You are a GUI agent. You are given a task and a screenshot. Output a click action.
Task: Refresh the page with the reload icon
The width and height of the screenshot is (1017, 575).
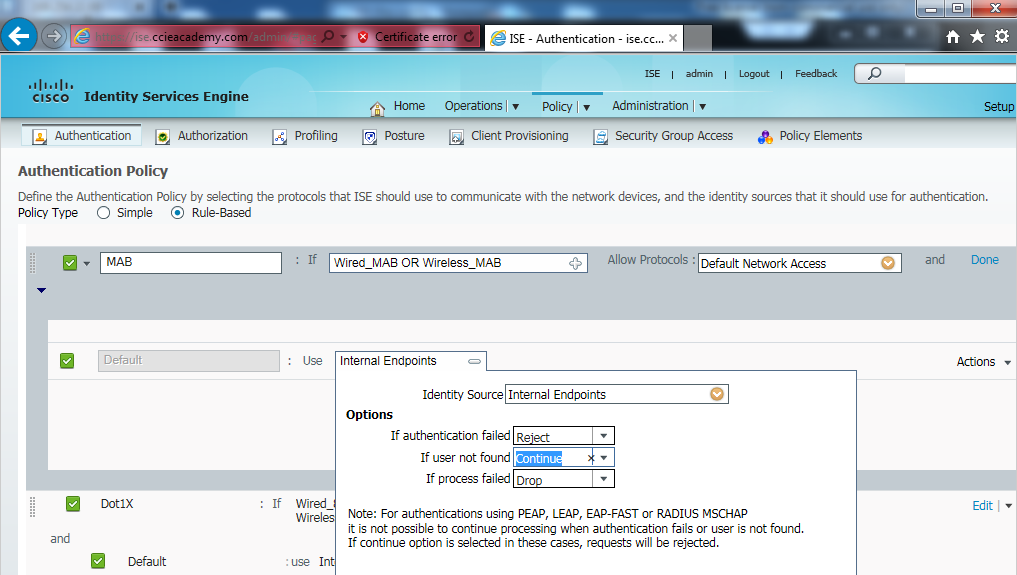pyautogui.click(x=469, y=37)
